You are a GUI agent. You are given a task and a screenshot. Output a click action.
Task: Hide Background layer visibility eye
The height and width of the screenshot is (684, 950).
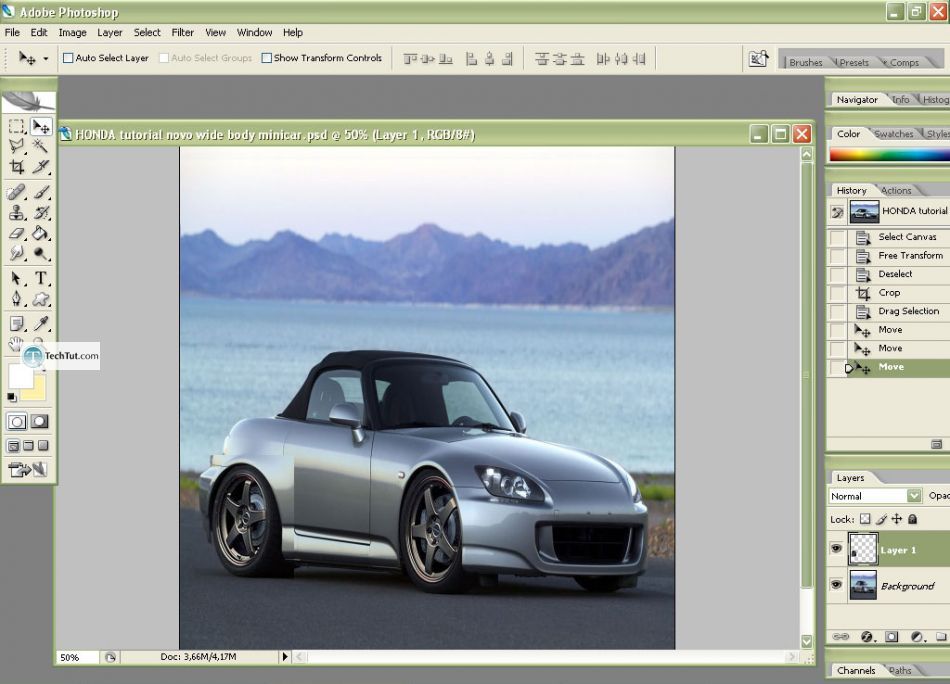click(x=836, y=585)
